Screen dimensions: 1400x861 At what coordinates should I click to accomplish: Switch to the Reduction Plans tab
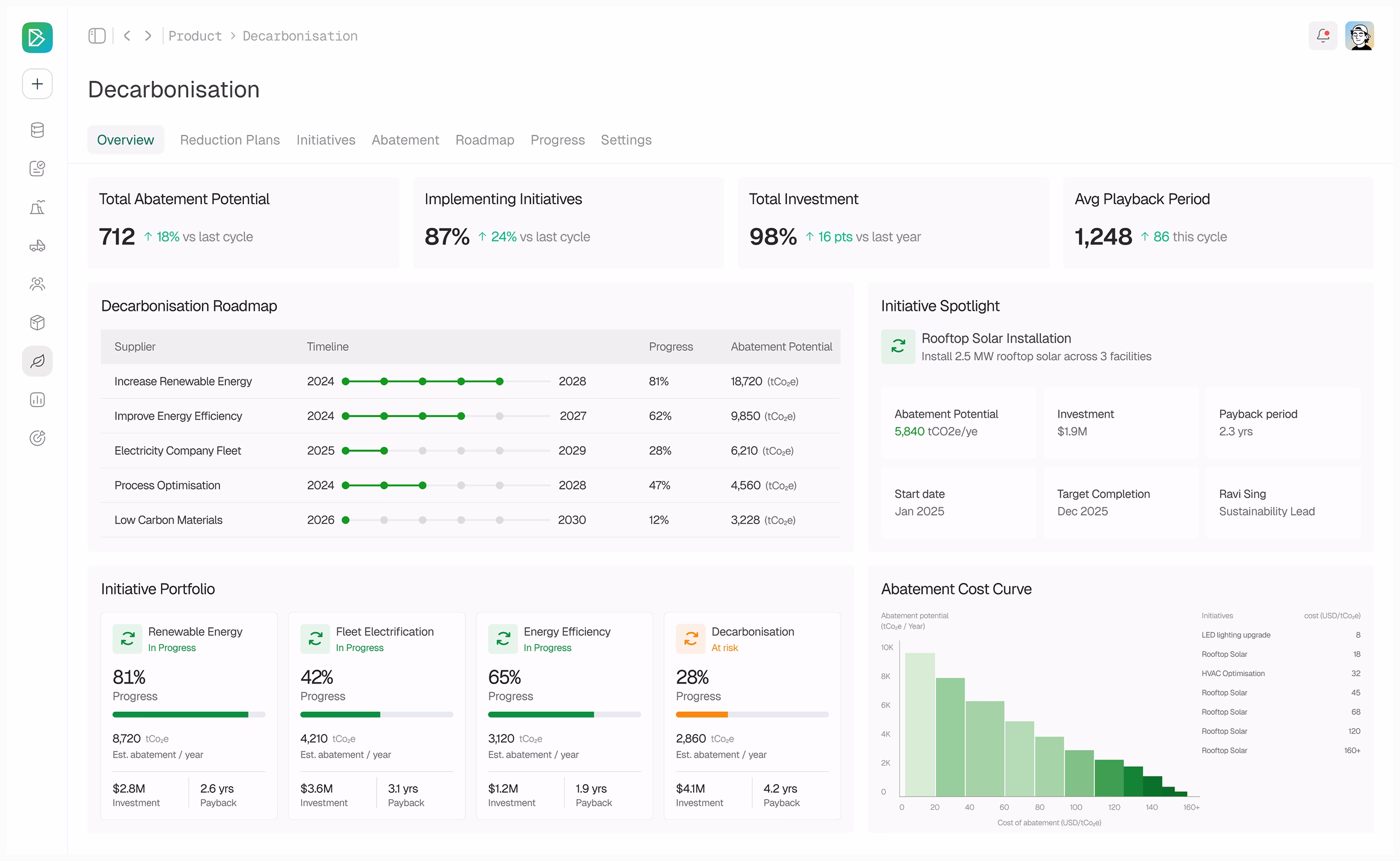click(230, 140)
